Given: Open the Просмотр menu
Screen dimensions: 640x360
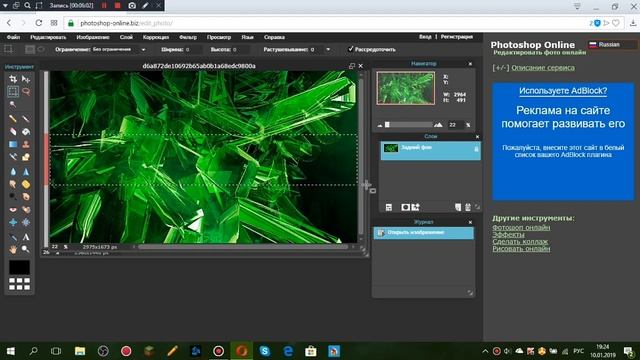Looking at the screenshot, I should click(219, 37).
